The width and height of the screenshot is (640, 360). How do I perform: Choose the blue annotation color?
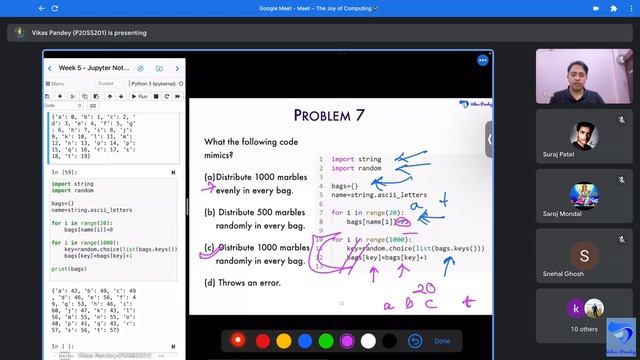coord(305,341)
